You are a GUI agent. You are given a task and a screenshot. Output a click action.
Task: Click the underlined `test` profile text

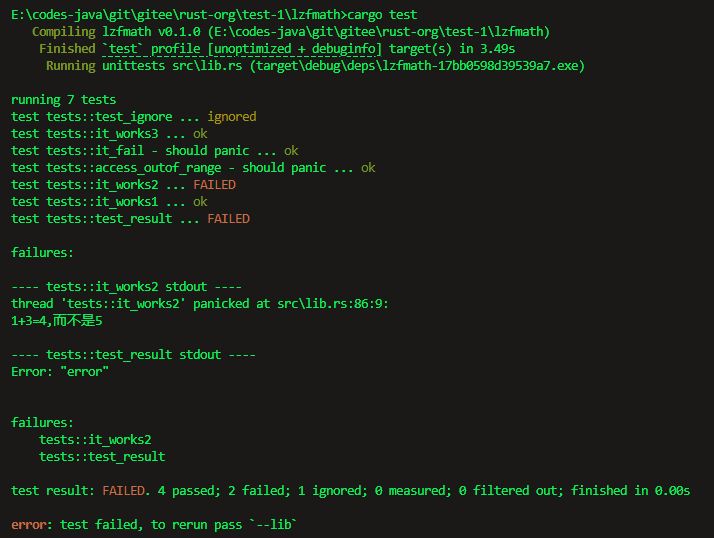(x=162, y=49)
